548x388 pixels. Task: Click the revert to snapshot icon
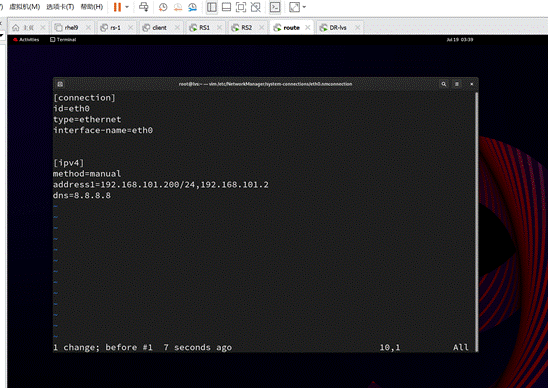coord(178,7)
